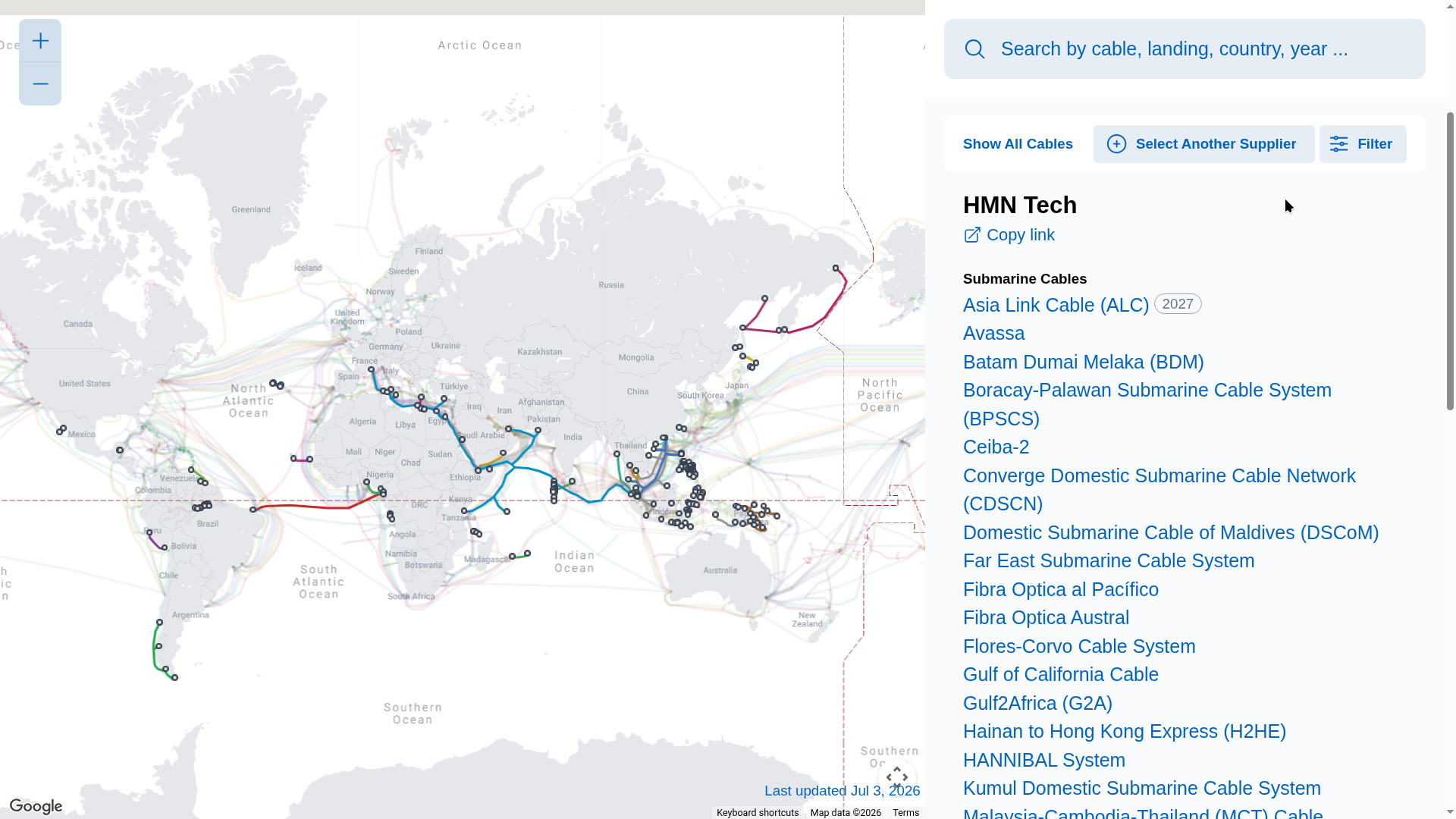Copy link for HMN Tech
Screen dimensions: 1456x819
1009,235
